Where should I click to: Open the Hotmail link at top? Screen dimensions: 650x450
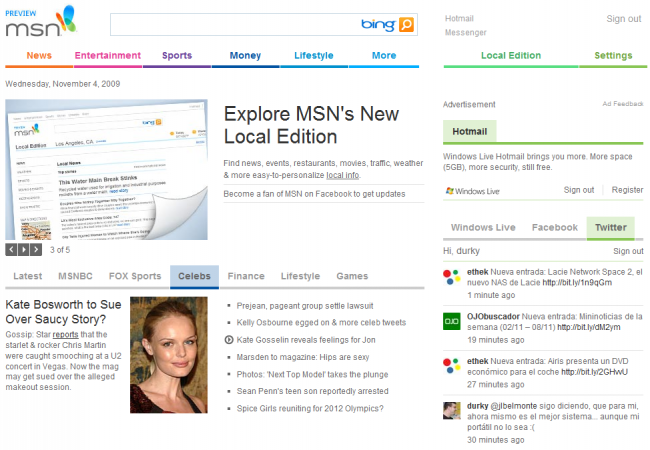click(459, 18)
